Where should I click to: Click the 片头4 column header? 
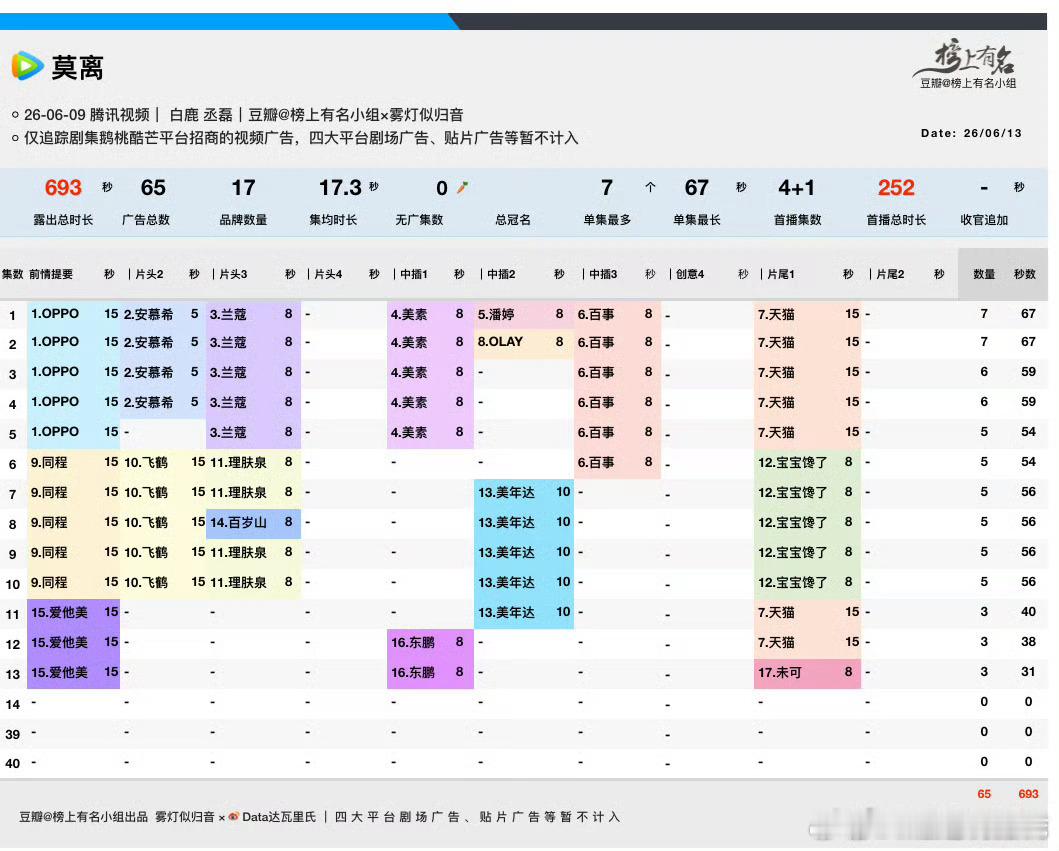pos(328,274)
